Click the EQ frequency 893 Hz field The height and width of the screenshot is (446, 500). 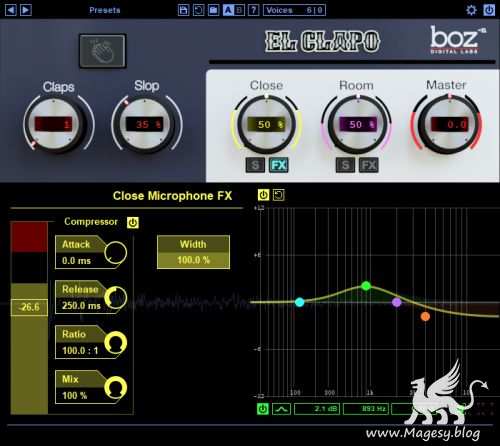click(x=366, y=409)
